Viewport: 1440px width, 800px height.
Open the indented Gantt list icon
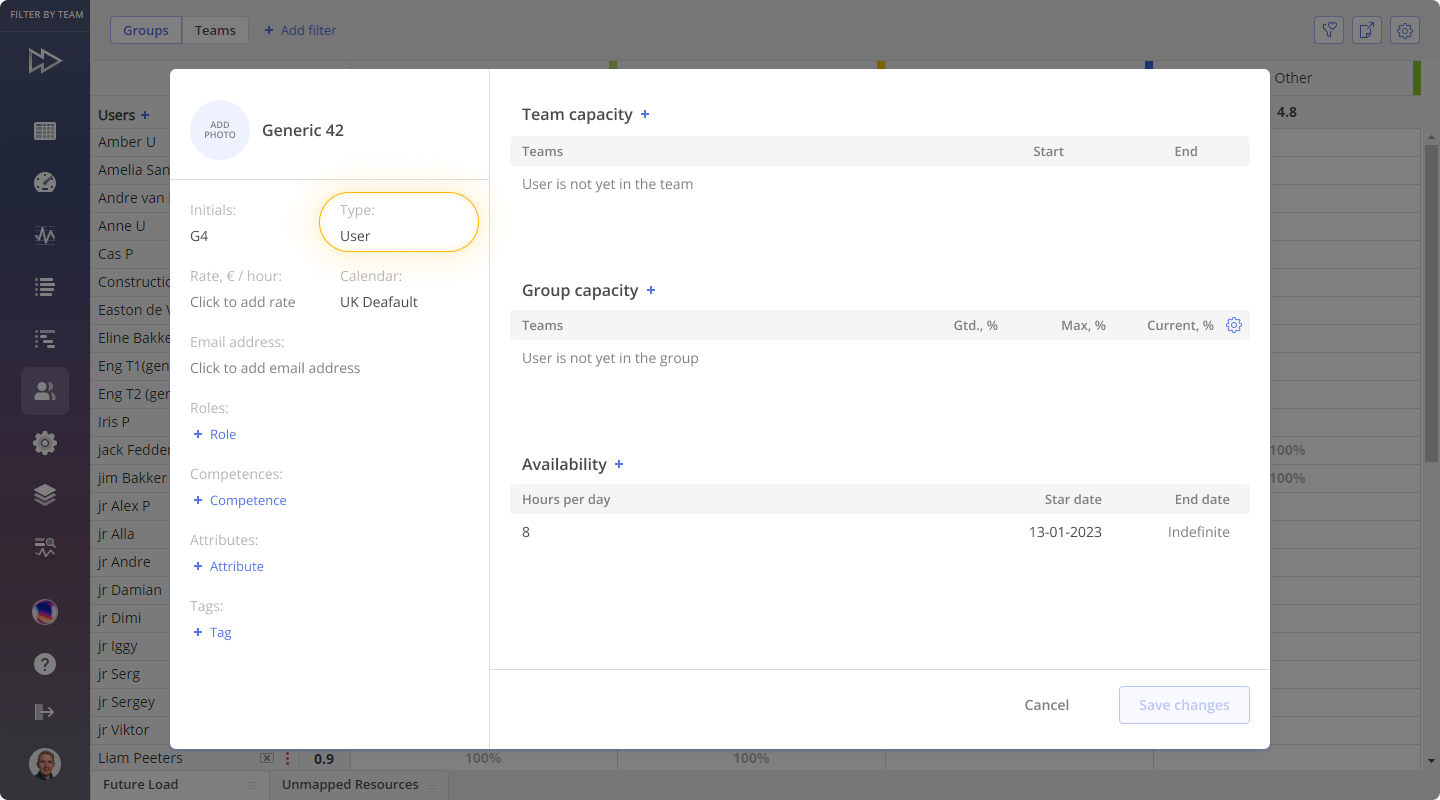pos(45,339)
